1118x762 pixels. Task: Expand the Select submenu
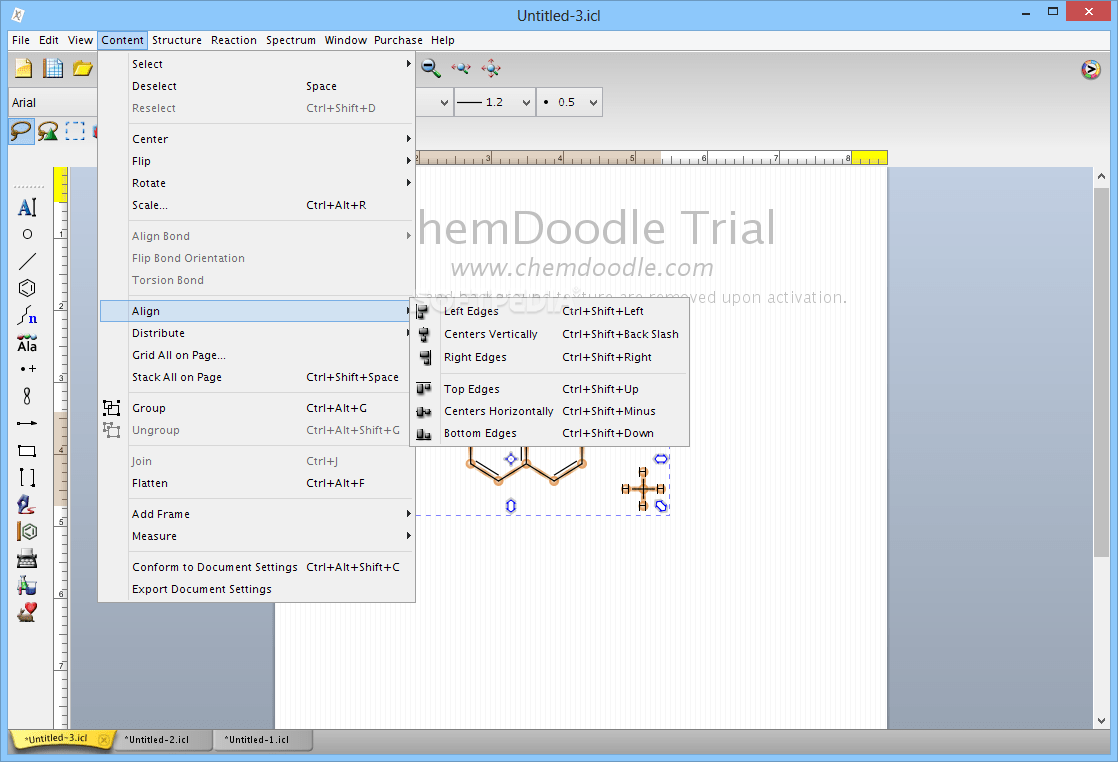(257, 64)
